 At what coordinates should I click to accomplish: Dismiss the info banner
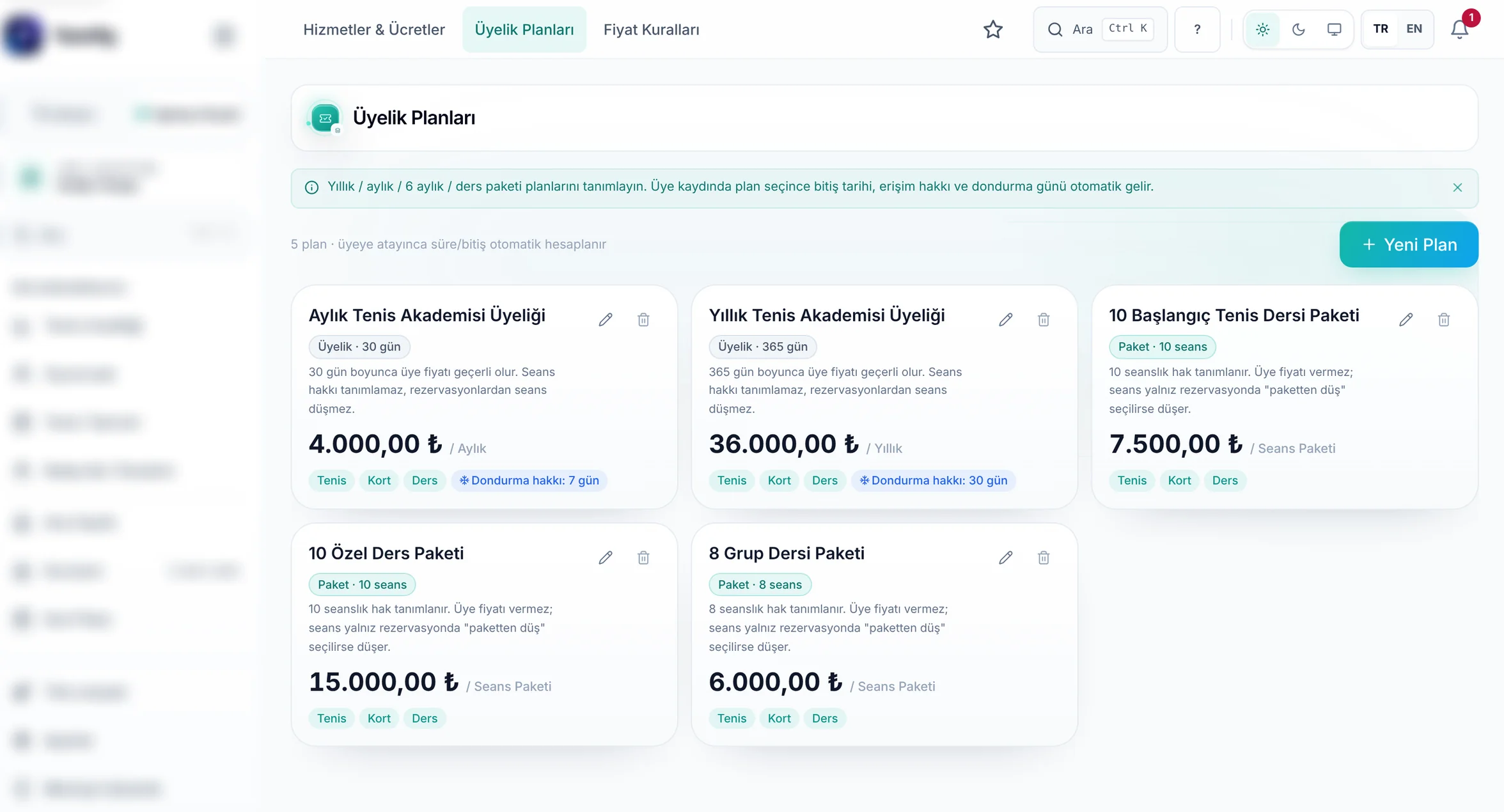click(x=1457, y=187)
